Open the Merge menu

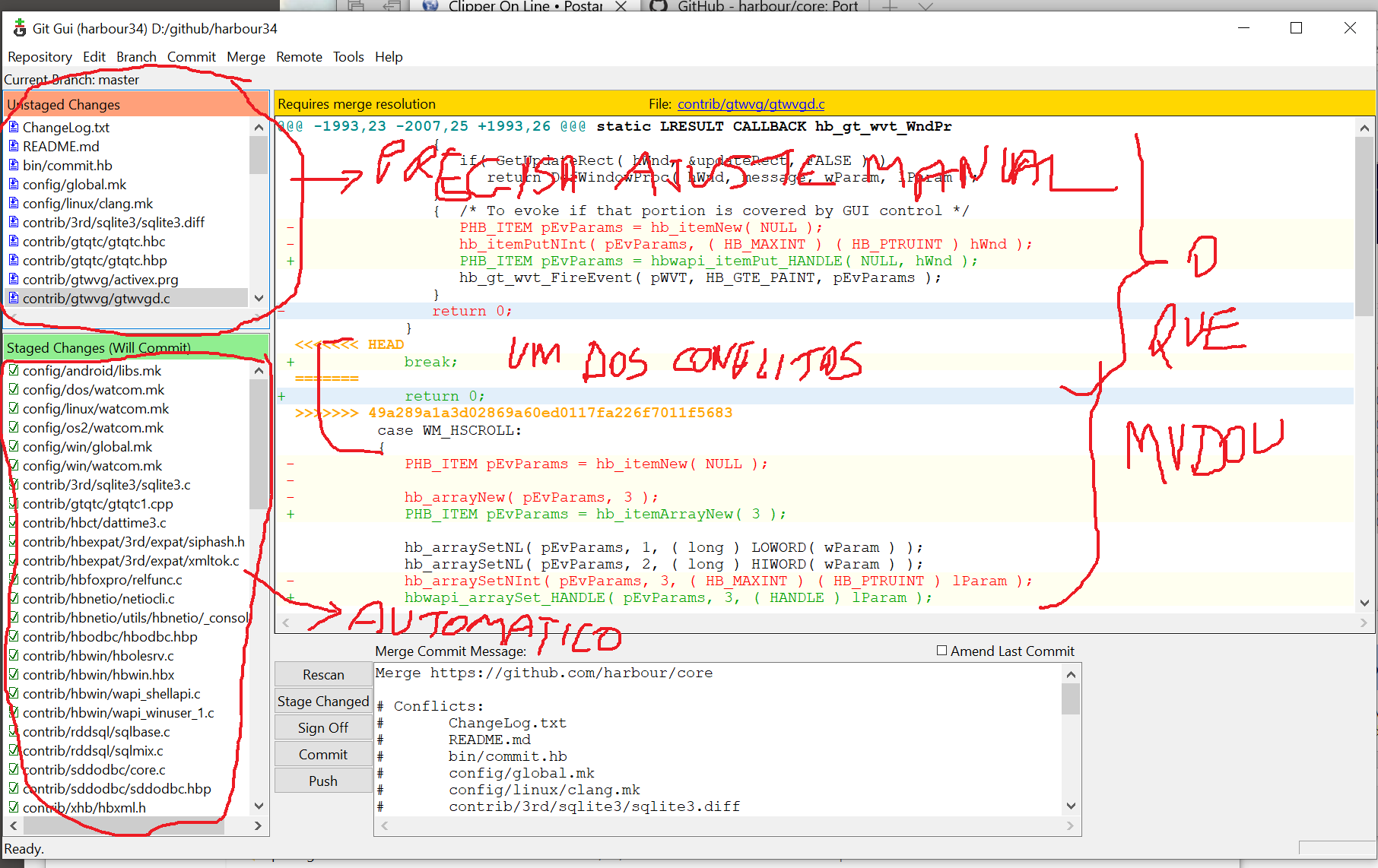click(x=246, y=57)
